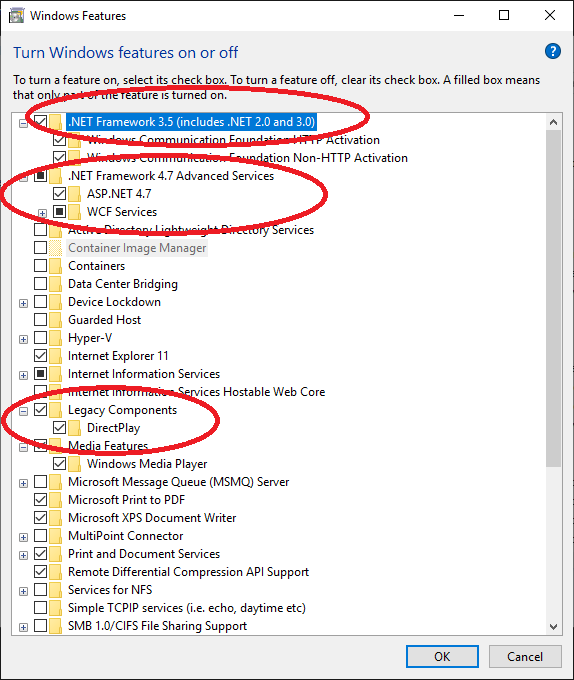Select the .NET Framework 4.7 Advanced Services label
The image size is (574, 680).
(171, 176)
